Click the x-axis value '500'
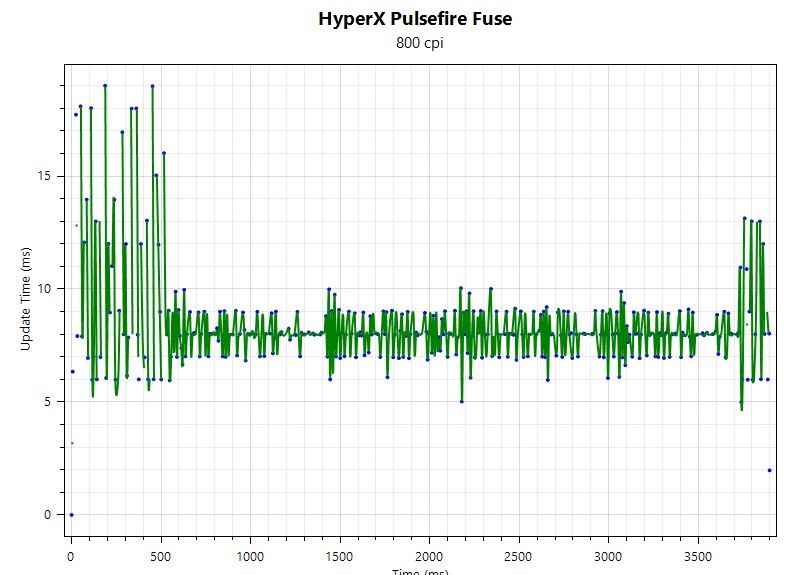Image resolution: width=788 pixels, height=575 pixels. click(x=161, y=557)
